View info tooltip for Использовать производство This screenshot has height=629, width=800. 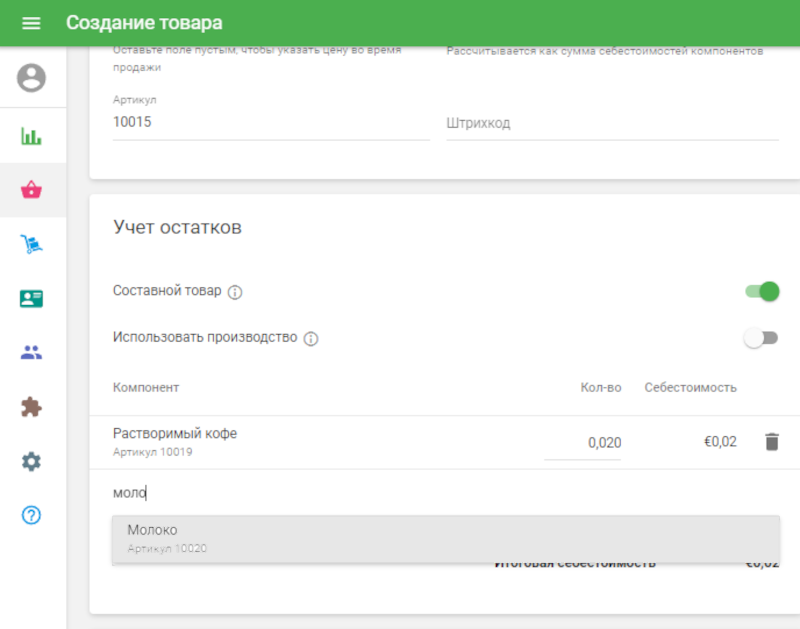tap(310, 338)
